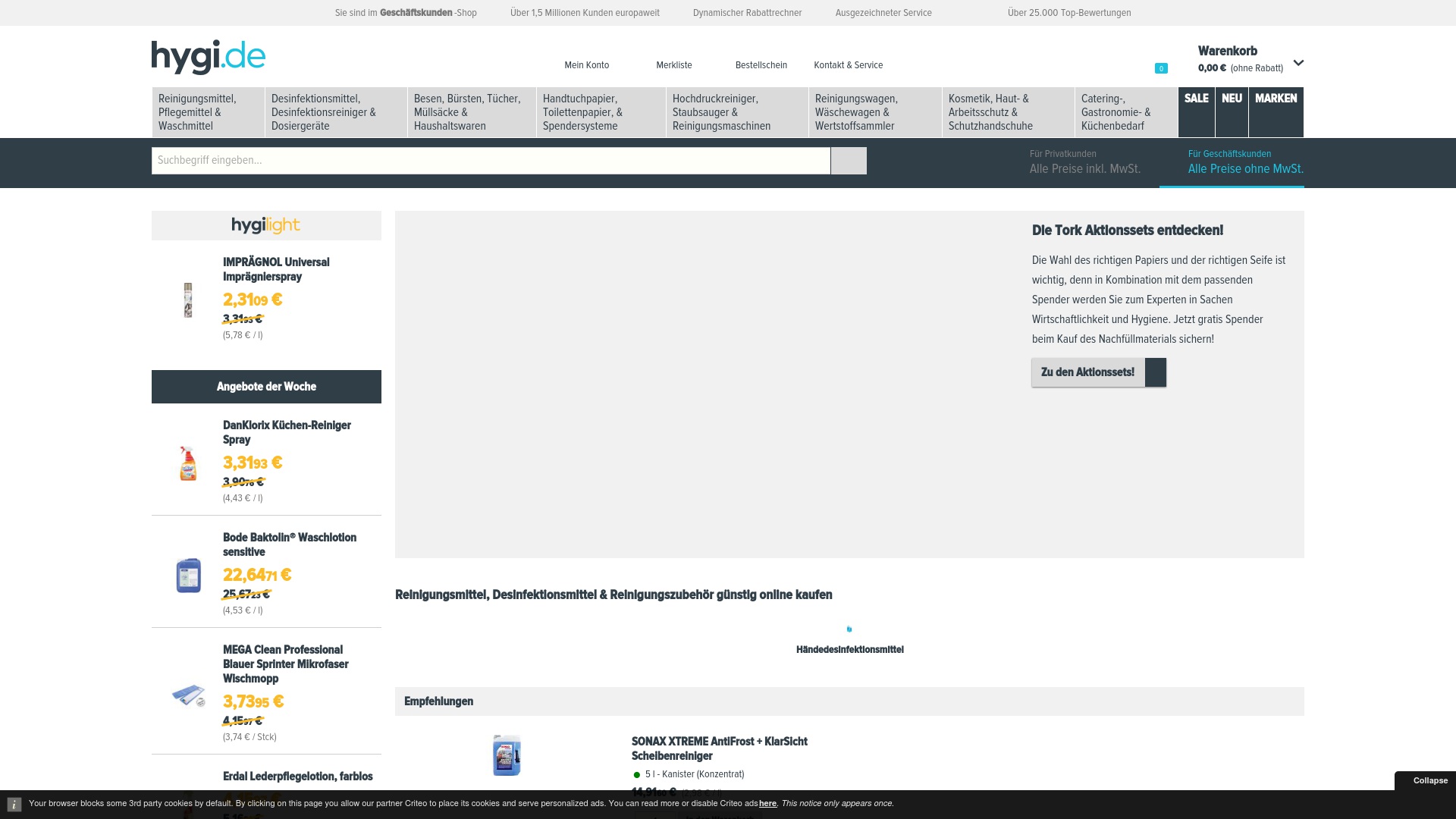Image resolution: width=1456 pixels, height=819 pixels.
Task: Collapse the cookie notice bar
Action: (1430, 780)
